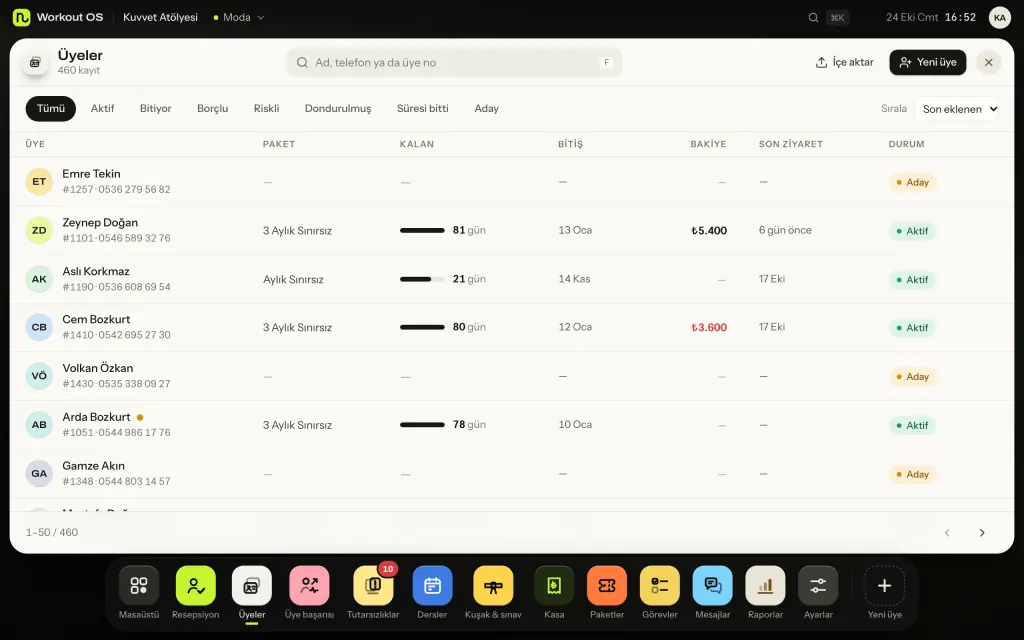Click Cem Bozkurt's red ₺3.600 balance
Image resolution: width=1024 pixels, height=640 pixels.
(x=709, y=327)
